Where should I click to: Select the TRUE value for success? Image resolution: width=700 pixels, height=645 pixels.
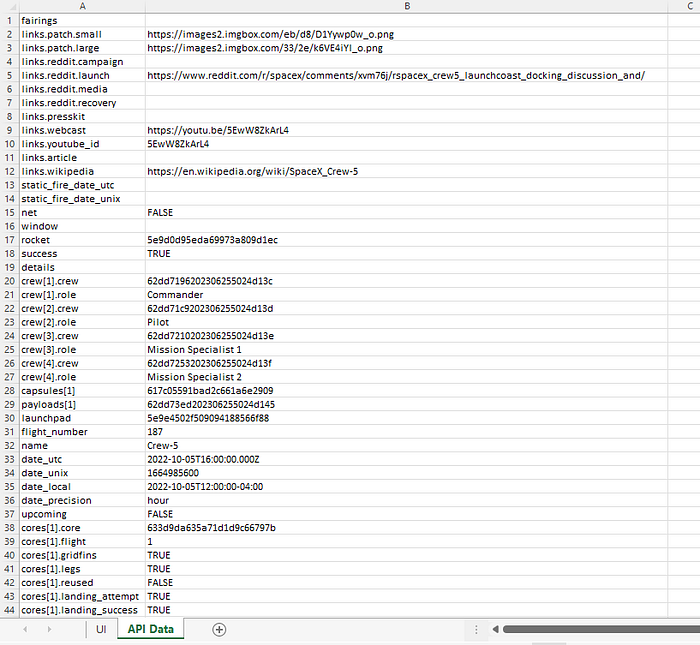pyautogui.click(x=407, y=254)
